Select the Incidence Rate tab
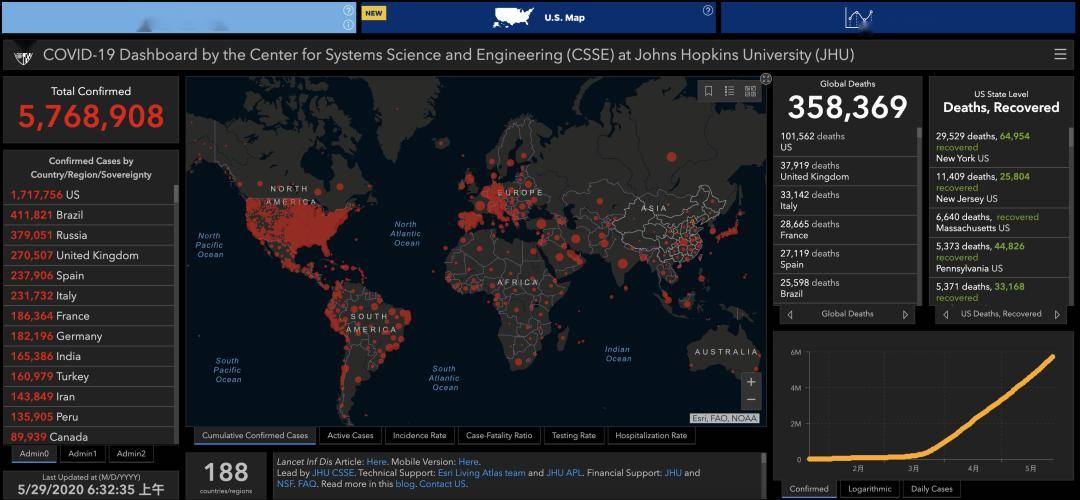The width and height of the screenshot is (1080, 500). 419,435
